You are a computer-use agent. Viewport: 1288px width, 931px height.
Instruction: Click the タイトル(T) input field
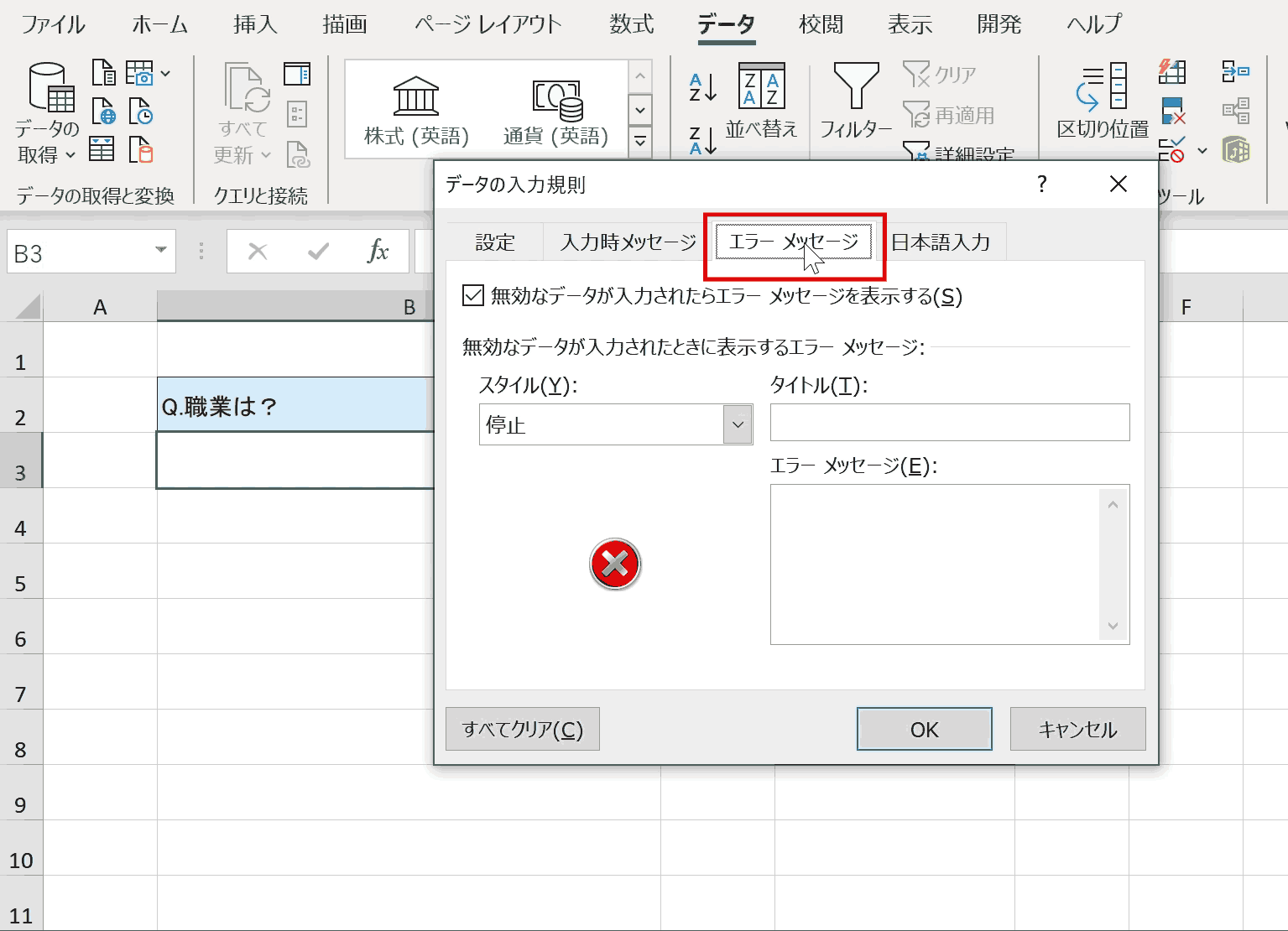(950, 422)
